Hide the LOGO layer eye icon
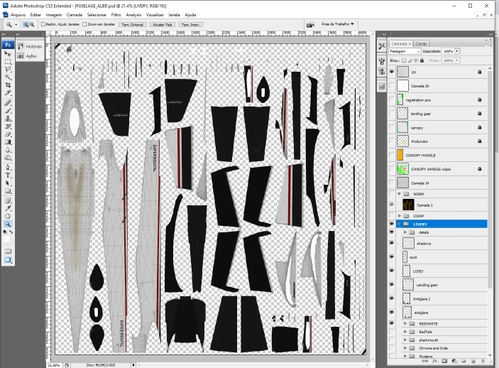The width and height of the screenshot is (499, 368). coord(392,271)
